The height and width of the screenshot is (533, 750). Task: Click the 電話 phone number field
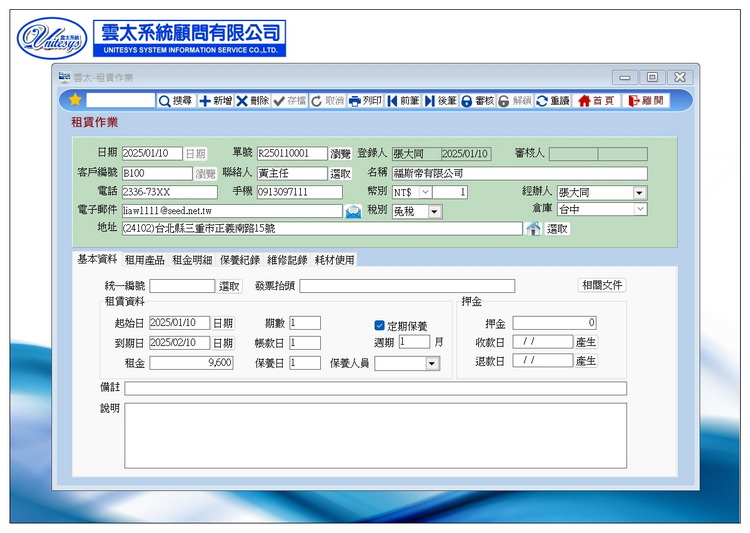point(170,192)
